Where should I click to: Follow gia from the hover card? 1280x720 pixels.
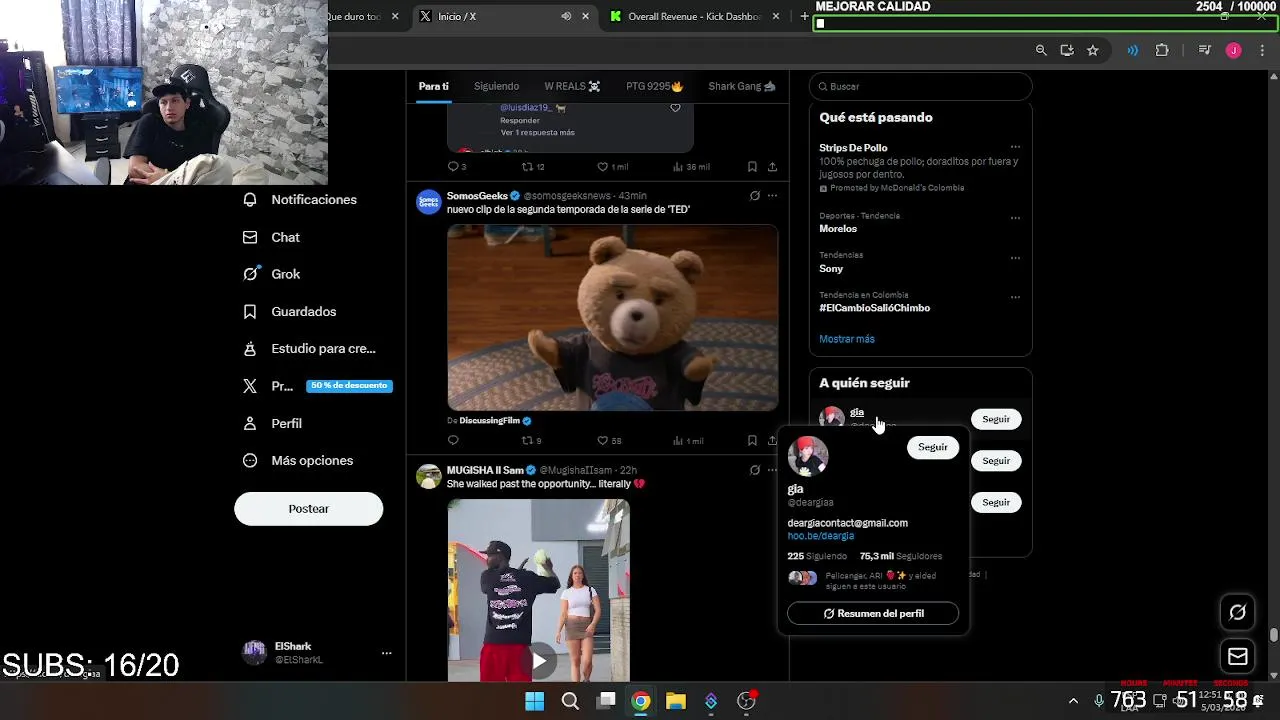click(932, 447)
